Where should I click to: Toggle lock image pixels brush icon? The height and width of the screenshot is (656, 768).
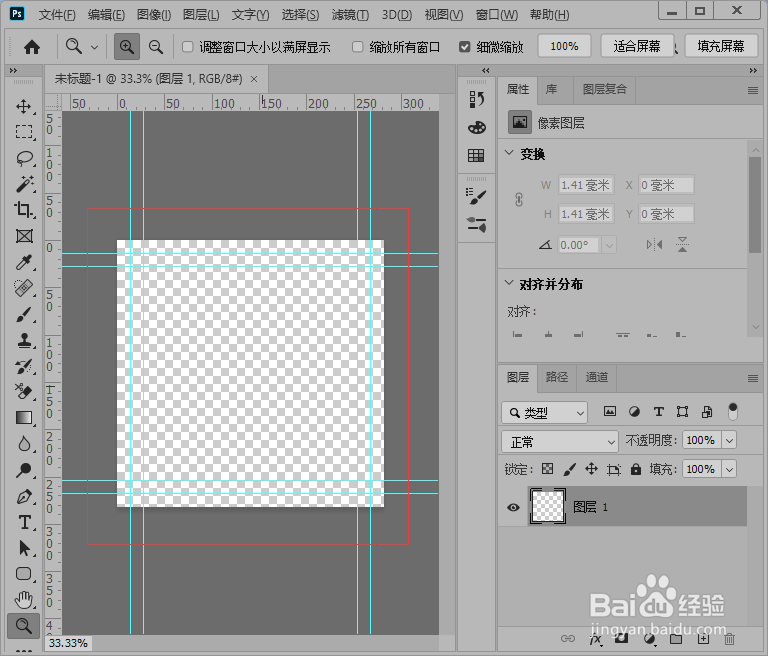pos(569,469)
